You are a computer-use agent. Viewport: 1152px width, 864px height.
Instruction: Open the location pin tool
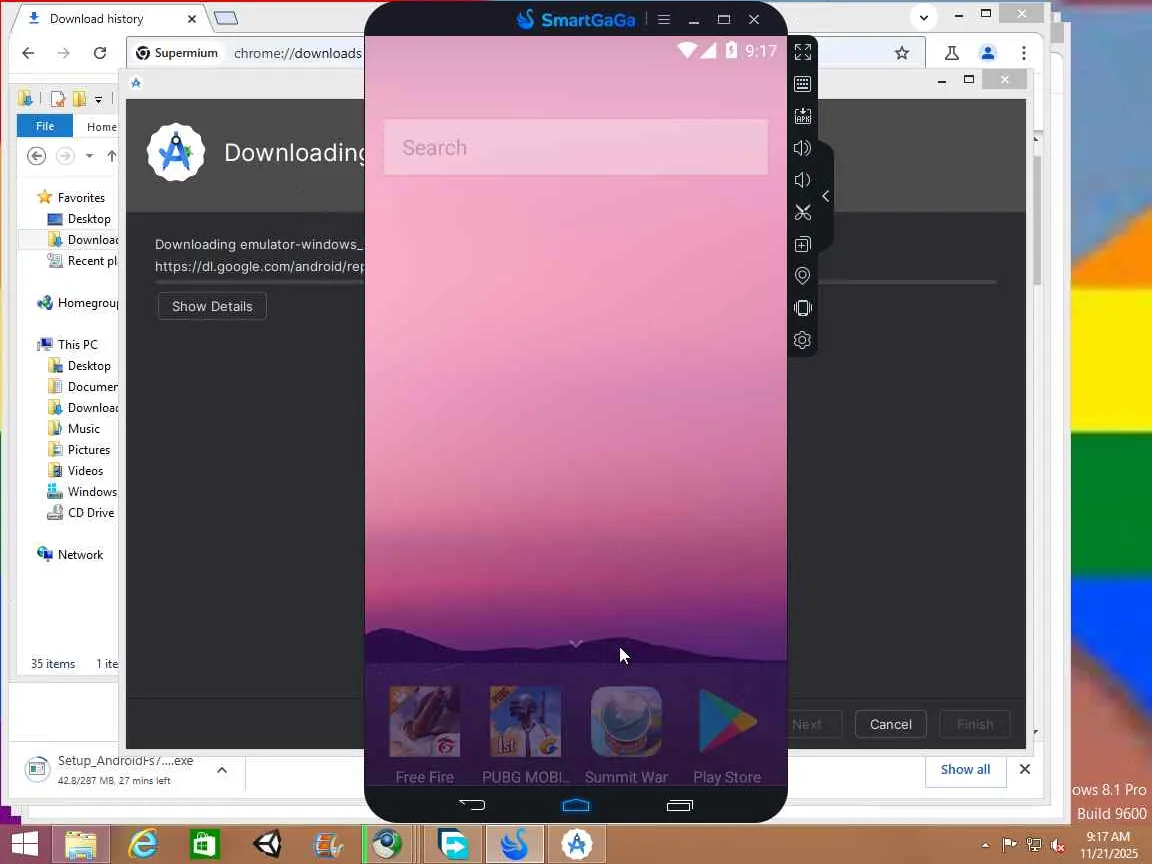point(802,276)
